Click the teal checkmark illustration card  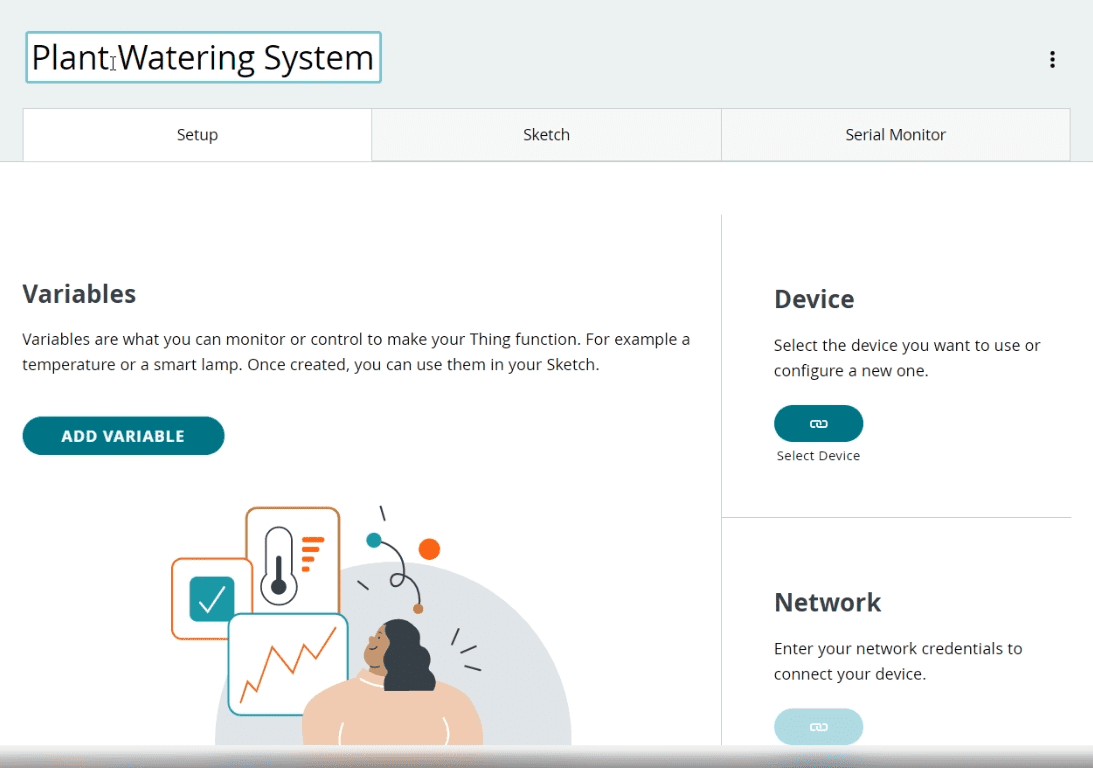(210, 598)
